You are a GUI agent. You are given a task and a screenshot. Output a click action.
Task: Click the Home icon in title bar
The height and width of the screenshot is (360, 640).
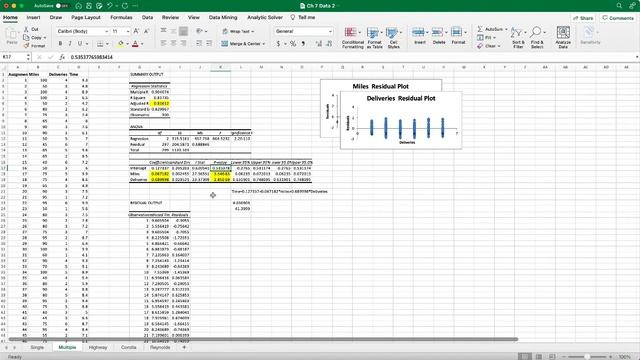pos(78,6)
